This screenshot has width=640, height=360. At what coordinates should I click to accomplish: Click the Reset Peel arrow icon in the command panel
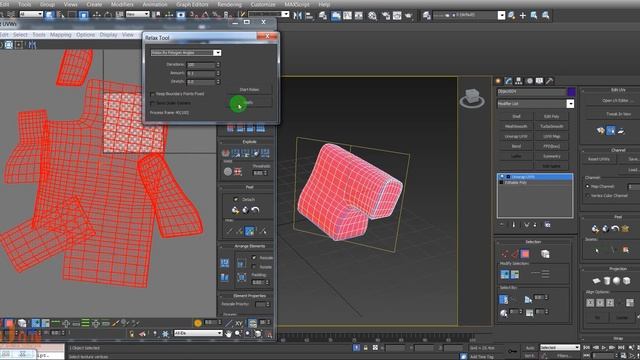(615, 229)
